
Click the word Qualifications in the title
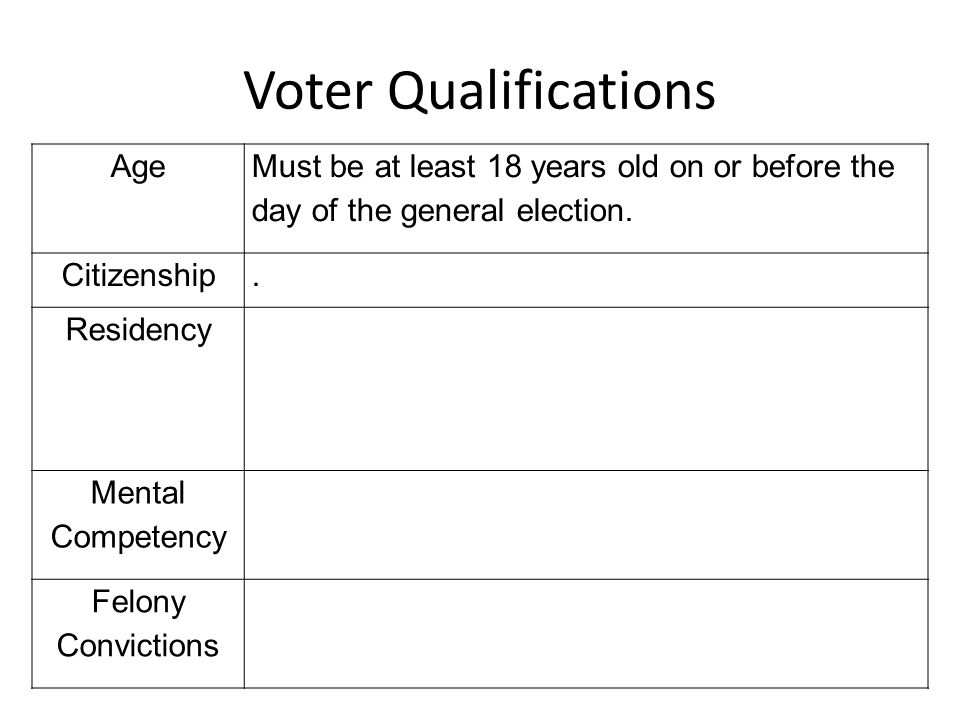[552, 91]
